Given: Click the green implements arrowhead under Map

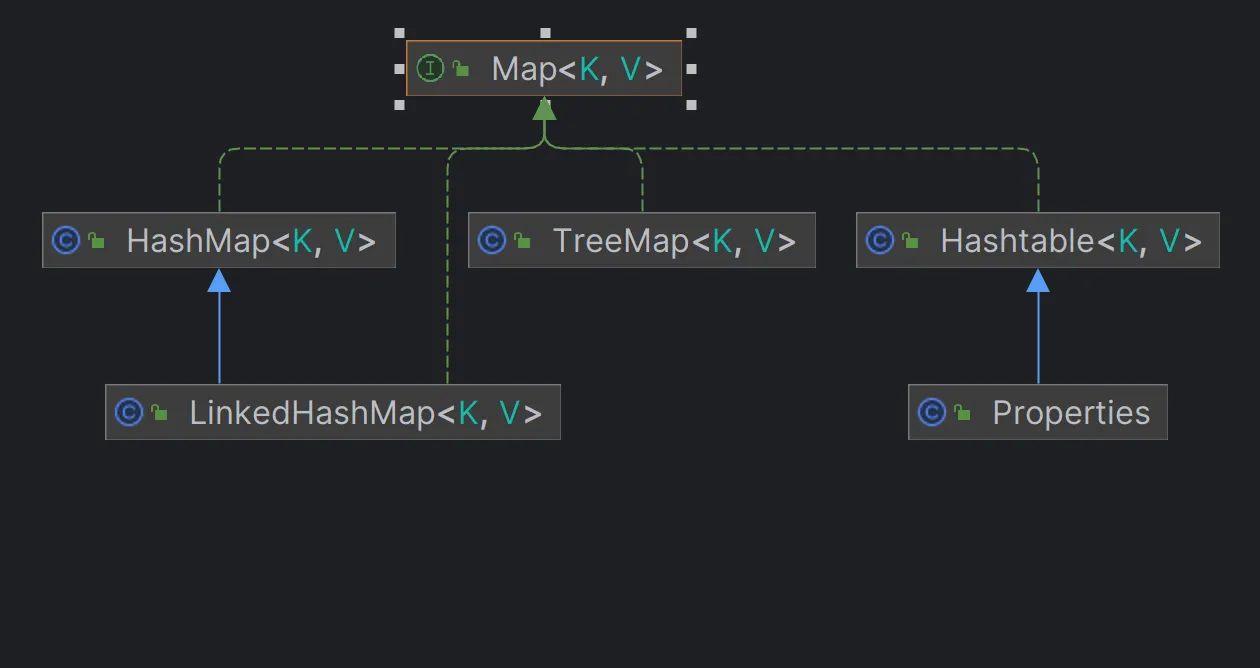Looking at the screenshot, I should (x=544, y=109).
